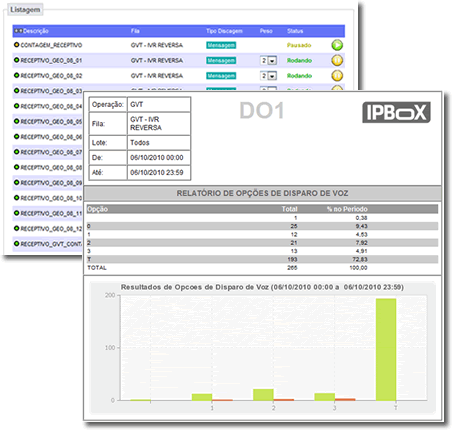Image resolution: width=452 pixels, height=430 pixels.
Task: Click the IPBOX logo
Action: 396,112
